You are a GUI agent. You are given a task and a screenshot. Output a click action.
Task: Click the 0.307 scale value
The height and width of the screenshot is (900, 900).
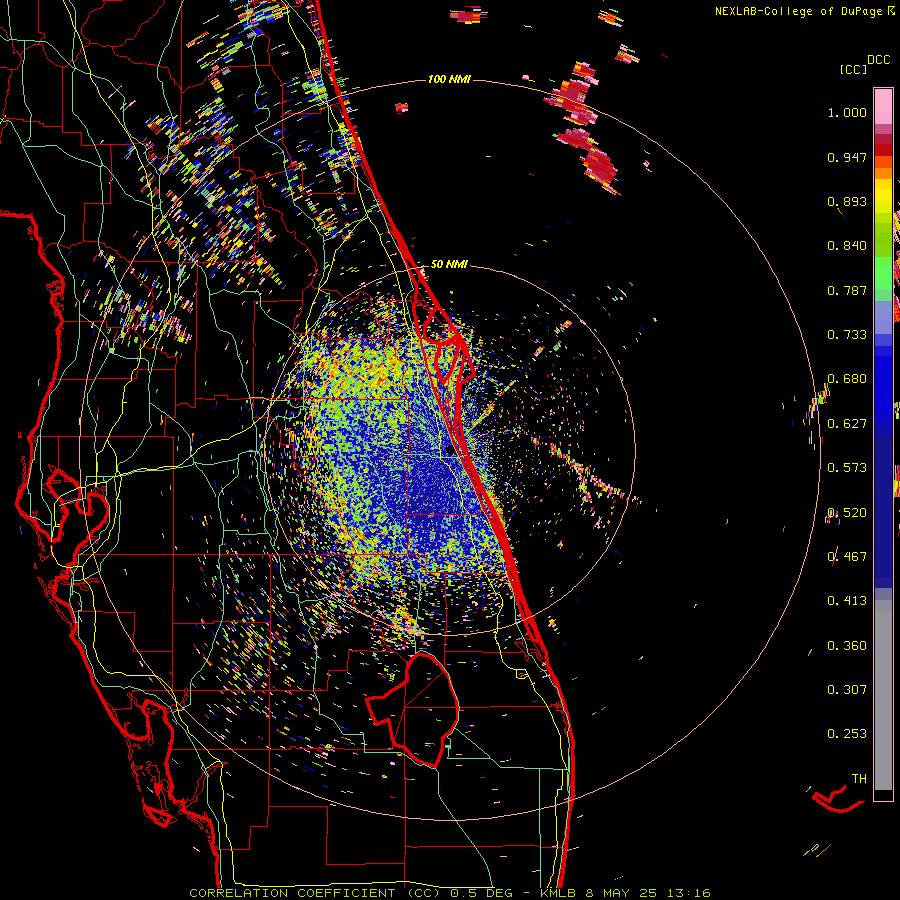click(x=847, y=690)
